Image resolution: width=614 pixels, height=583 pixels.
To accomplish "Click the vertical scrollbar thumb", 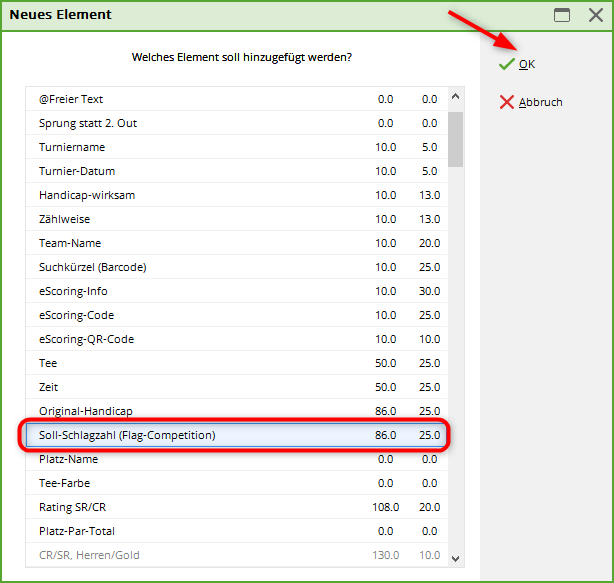I will point(455,138).
